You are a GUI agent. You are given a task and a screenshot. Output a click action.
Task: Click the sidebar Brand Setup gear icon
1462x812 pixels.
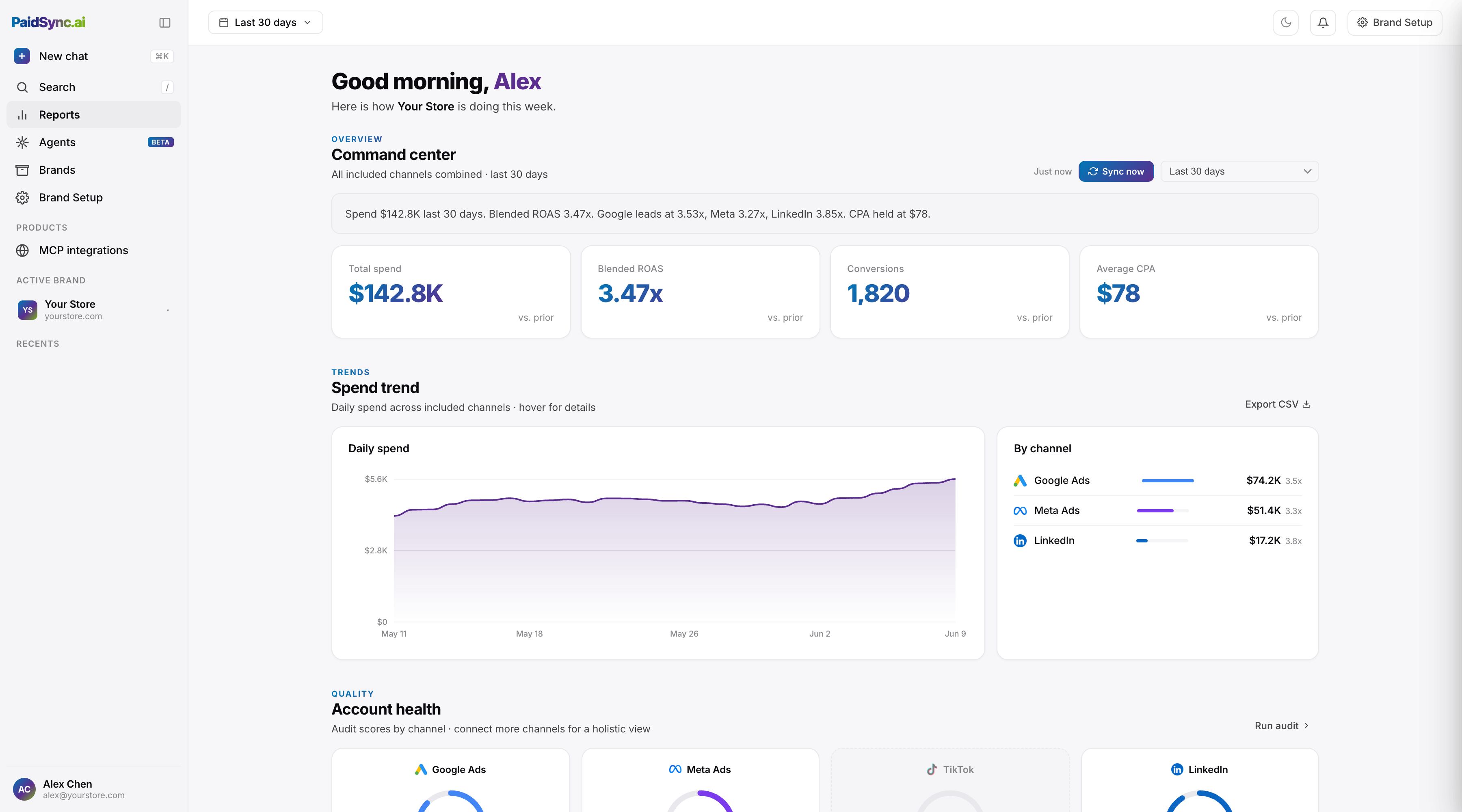pos(22,197)
